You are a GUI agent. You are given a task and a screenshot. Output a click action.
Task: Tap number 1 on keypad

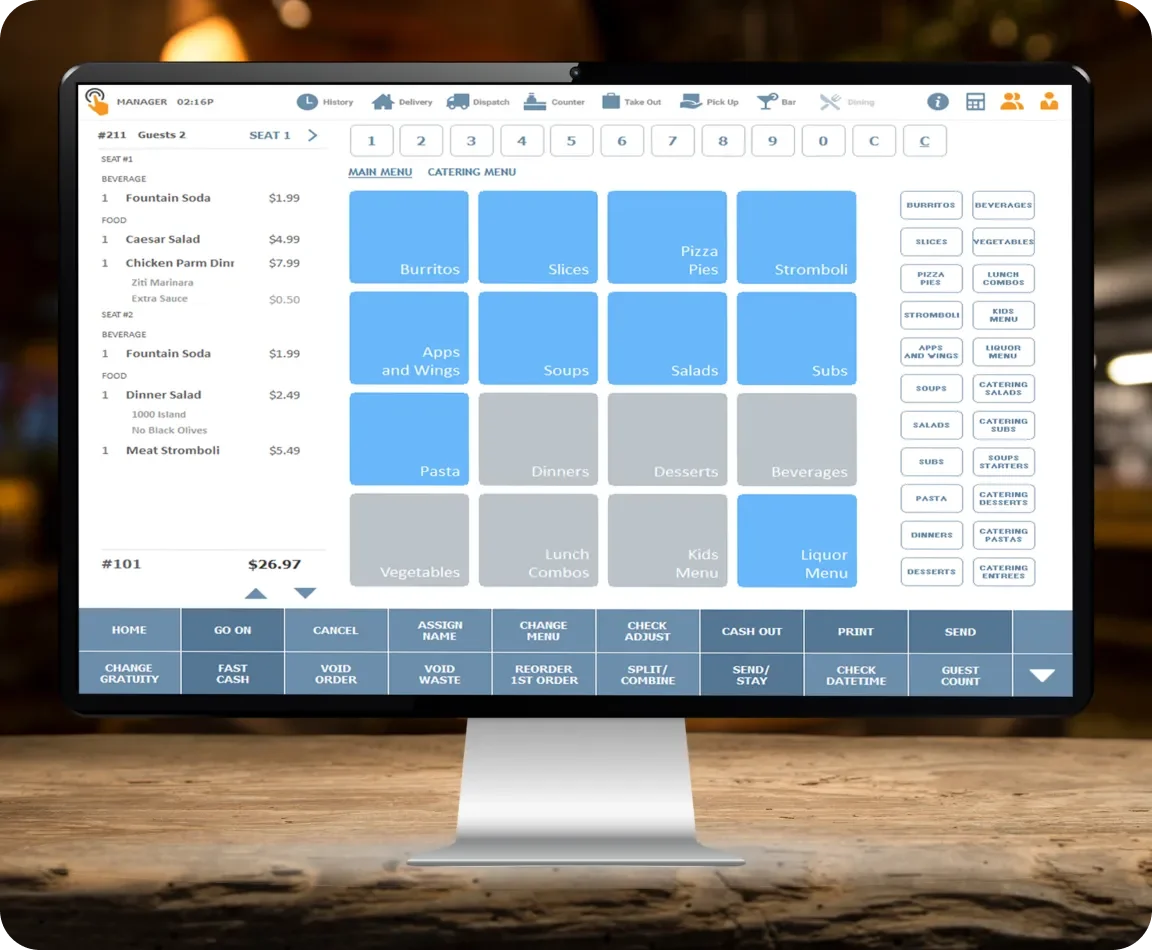point(371,141)
